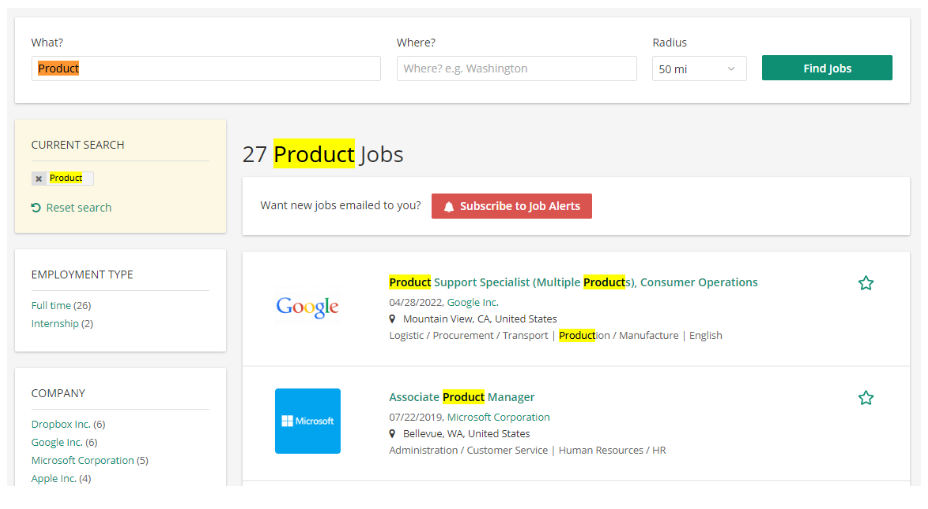Click the '27 Product Jobs' heading

point(323,154)
